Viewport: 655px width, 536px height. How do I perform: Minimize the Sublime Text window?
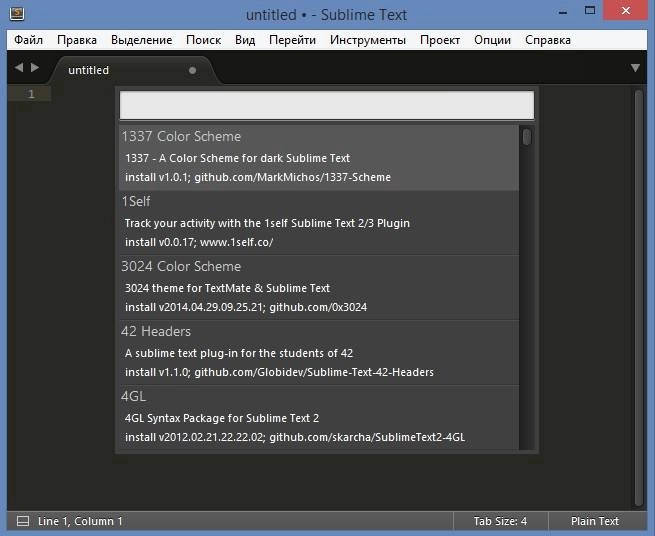coord(563,12)
